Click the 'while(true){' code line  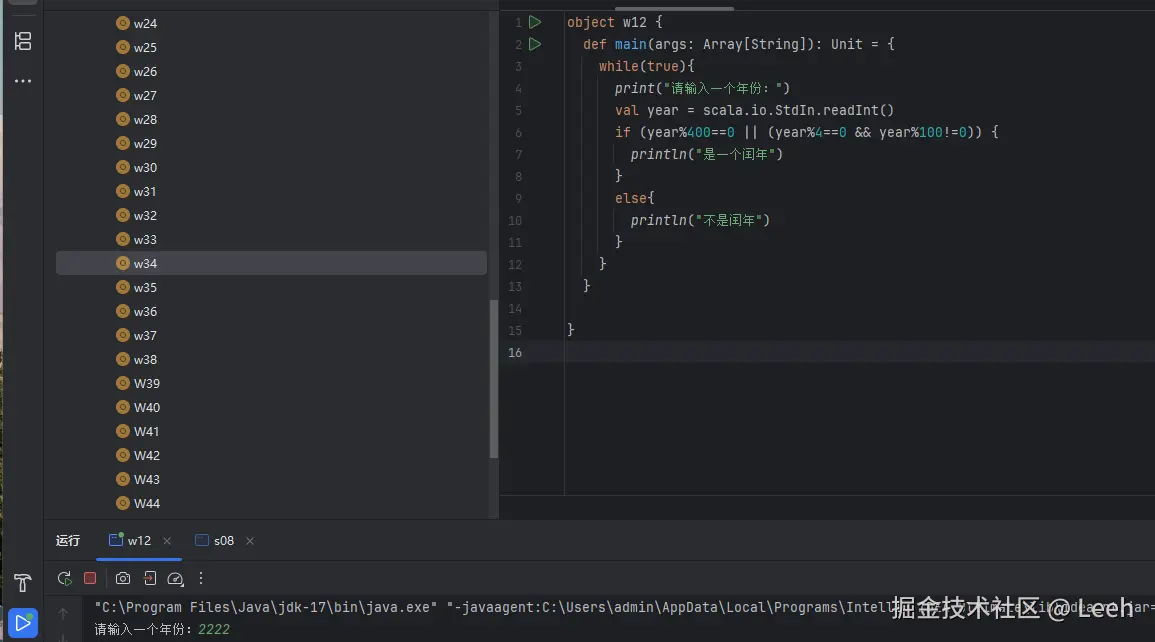[x=646, y=66]
